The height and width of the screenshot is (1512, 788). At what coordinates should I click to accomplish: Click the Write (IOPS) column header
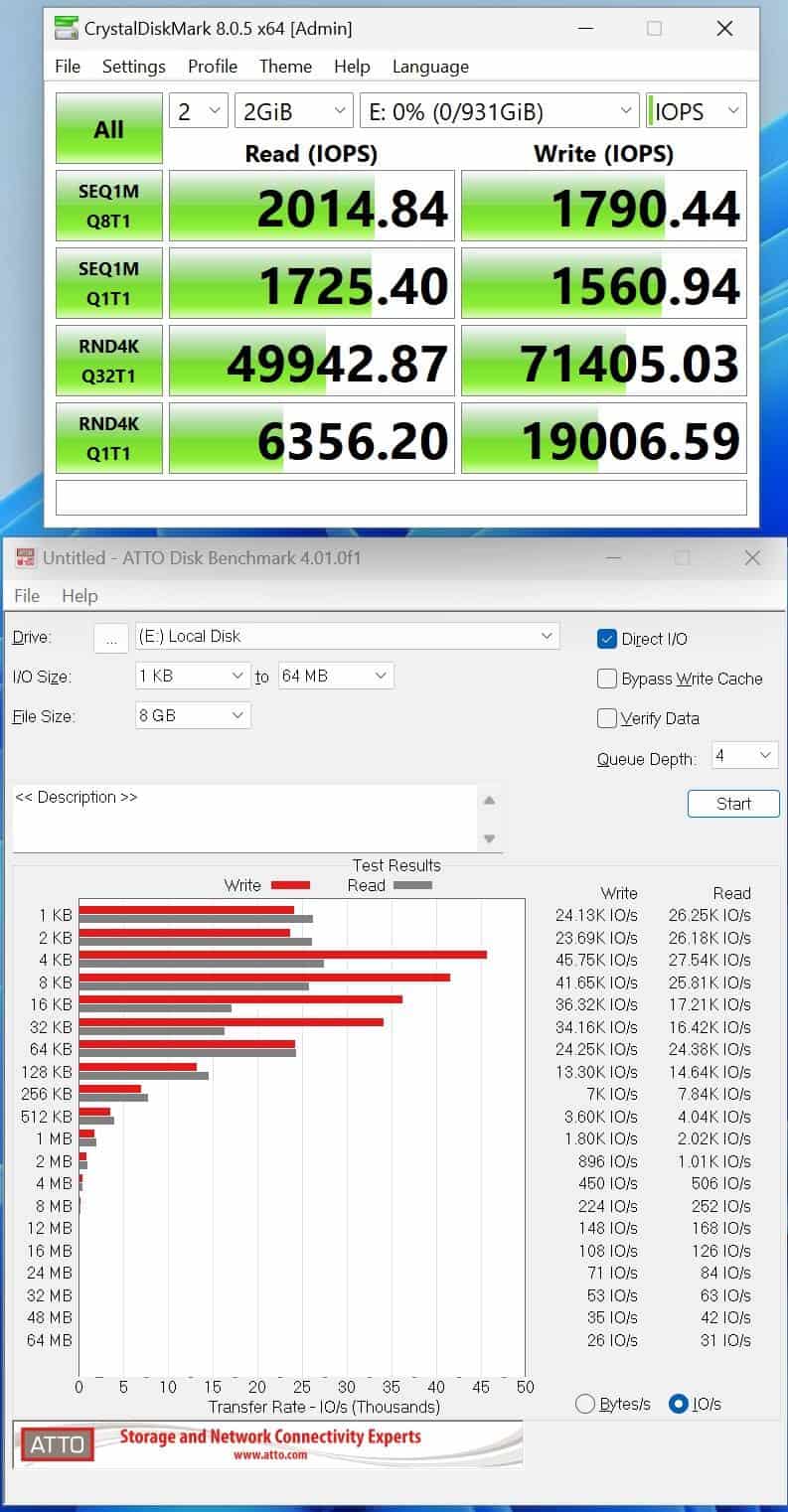[603, 153]
